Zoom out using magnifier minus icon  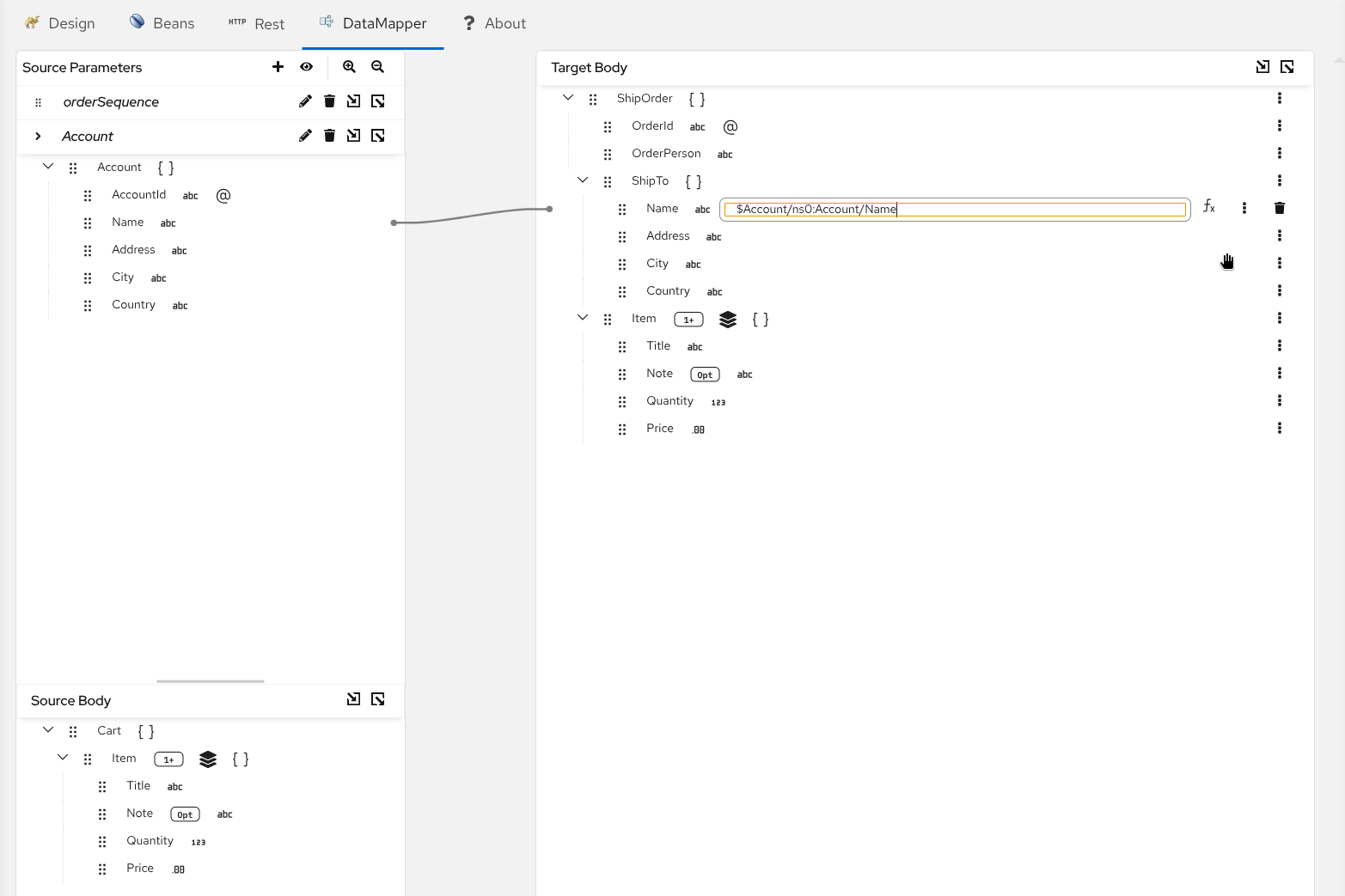[x=377, y=67]
